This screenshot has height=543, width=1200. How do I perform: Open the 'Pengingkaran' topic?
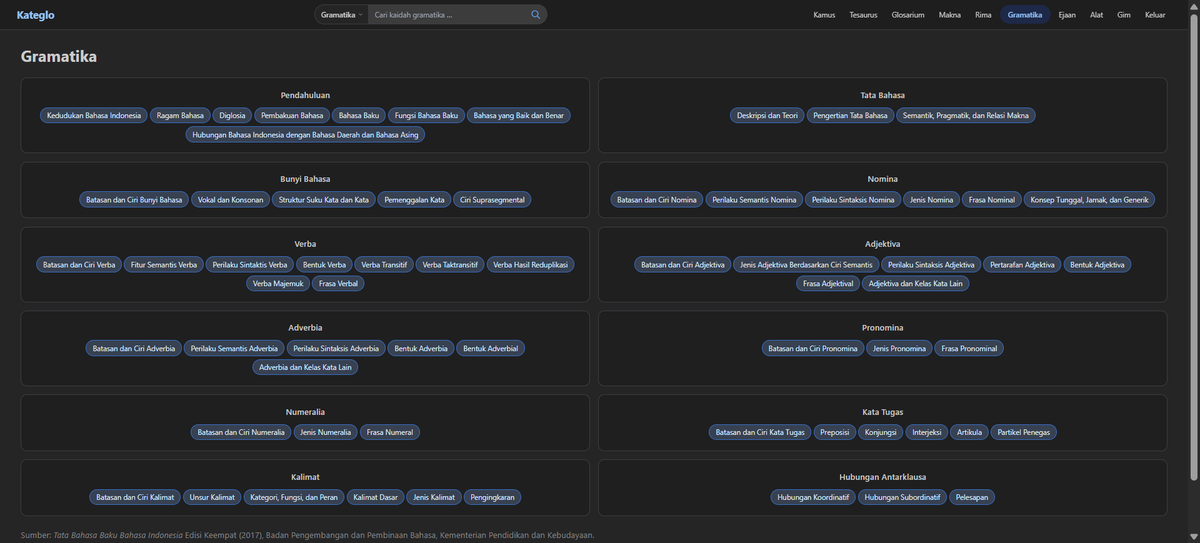tap(492, 498)
